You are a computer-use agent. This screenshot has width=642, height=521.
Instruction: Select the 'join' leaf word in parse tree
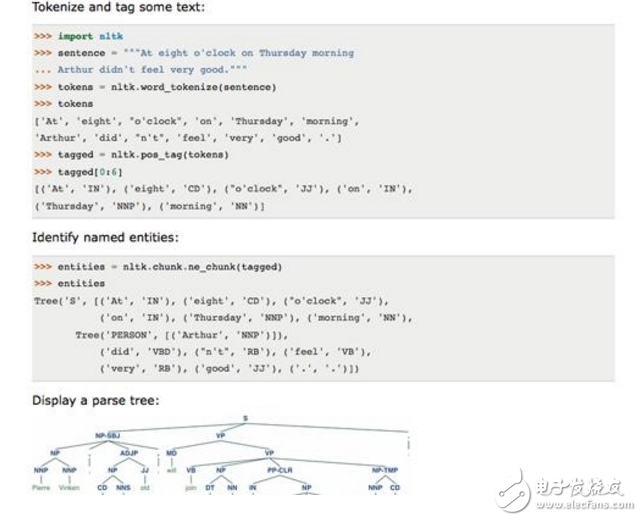[190, 488]
